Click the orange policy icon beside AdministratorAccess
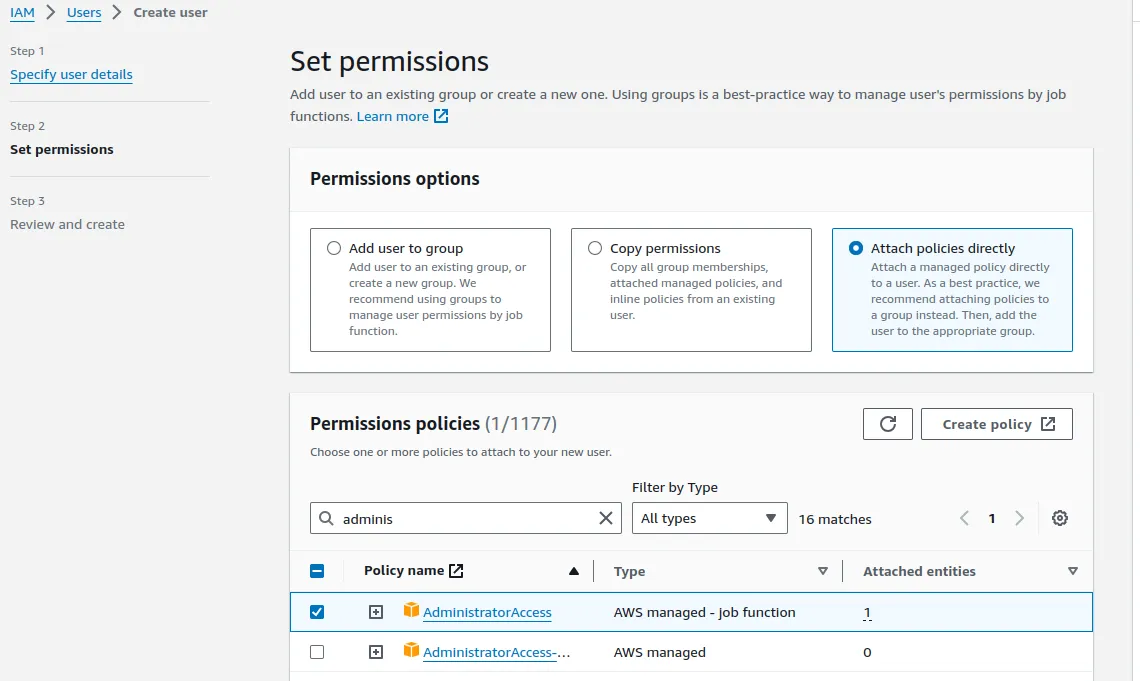The height and width of the screenshot is (681, 1140). (x=411, y=611)
